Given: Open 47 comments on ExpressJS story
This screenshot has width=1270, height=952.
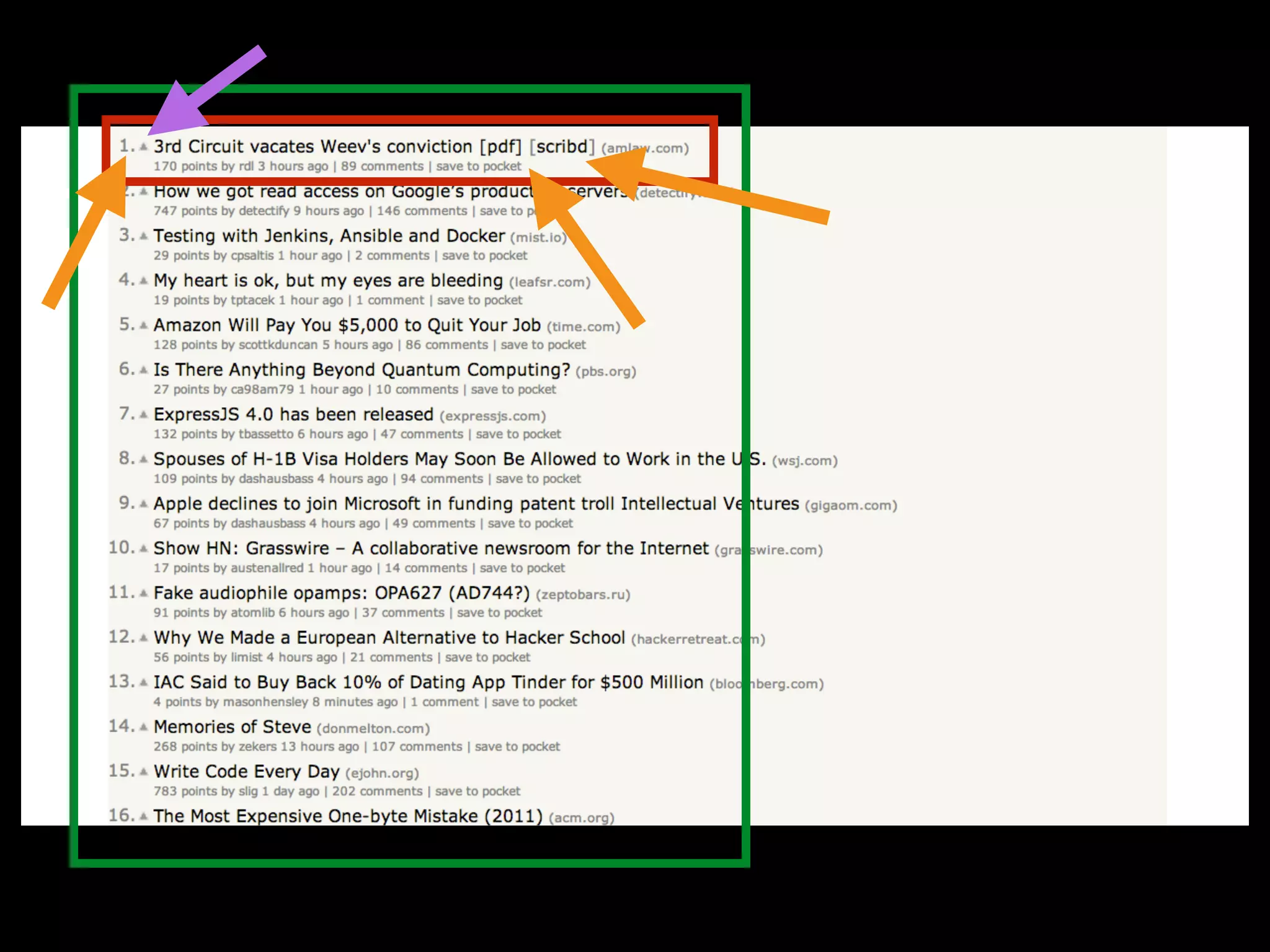Looking at the screenshot, I should 422,434.
